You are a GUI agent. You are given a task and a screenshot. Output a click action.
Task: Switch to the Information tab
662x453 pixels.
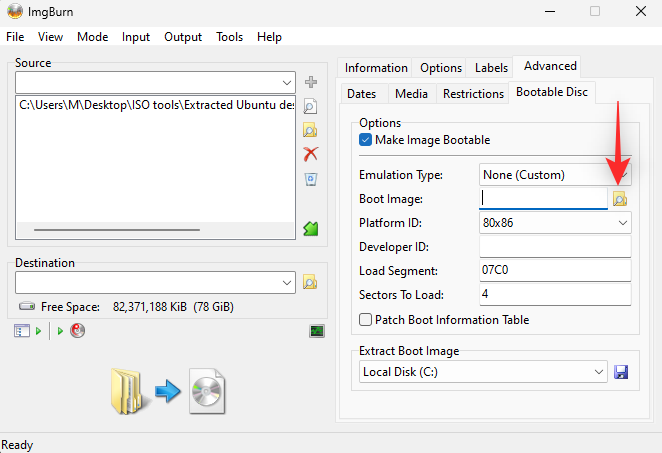(376, 68)
